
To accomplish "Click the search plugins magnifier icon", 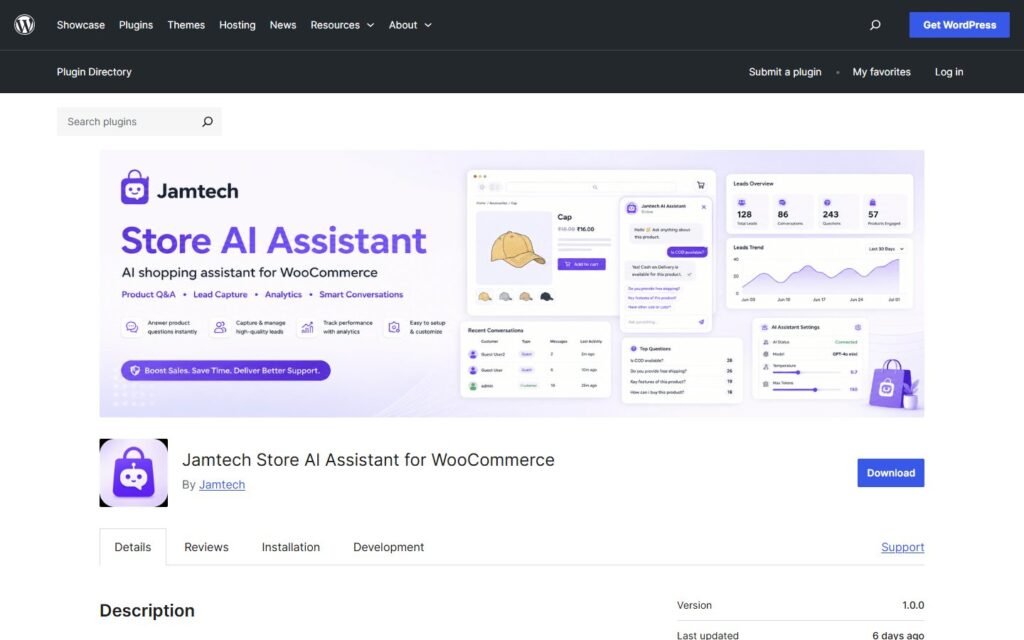I will [207, 121].
